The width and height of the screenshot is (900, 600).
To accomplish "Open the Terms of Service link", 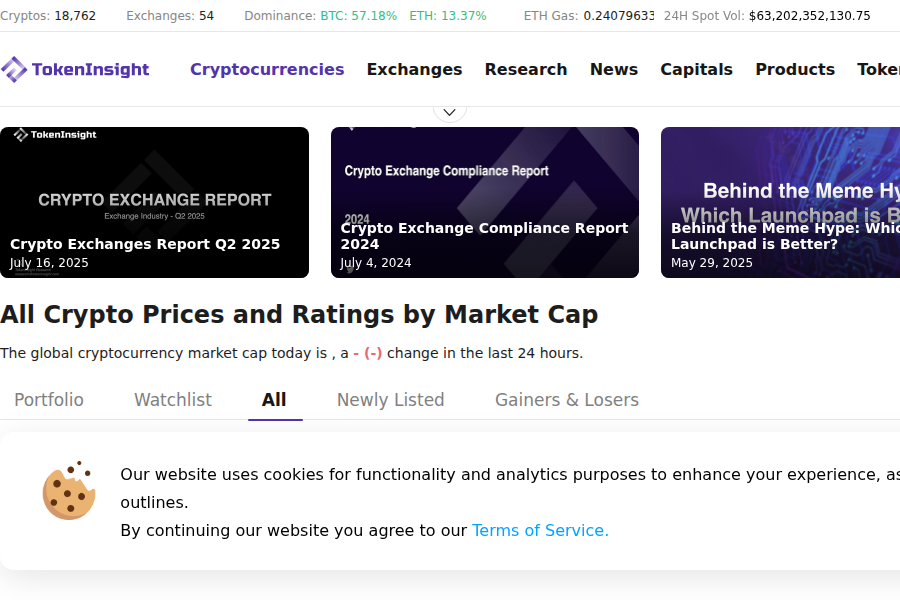I will (x=540, y=530).
